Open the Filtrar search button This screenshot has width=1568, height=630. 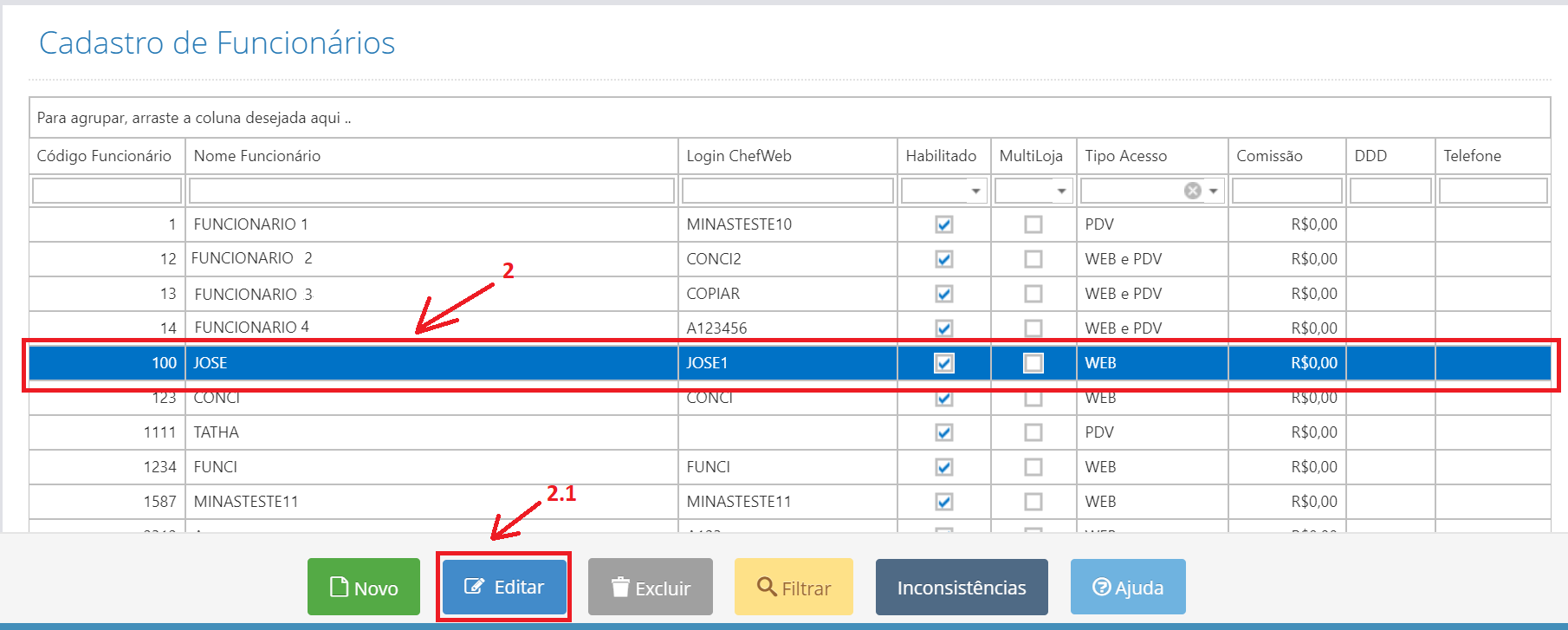click(x=794, y=587)
